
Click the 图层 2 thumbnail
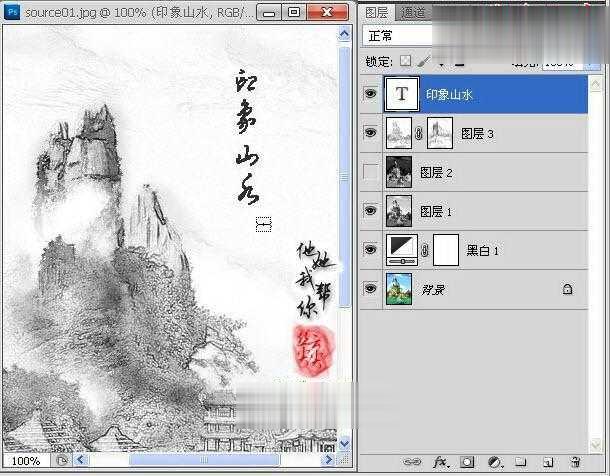pos(399,172)
